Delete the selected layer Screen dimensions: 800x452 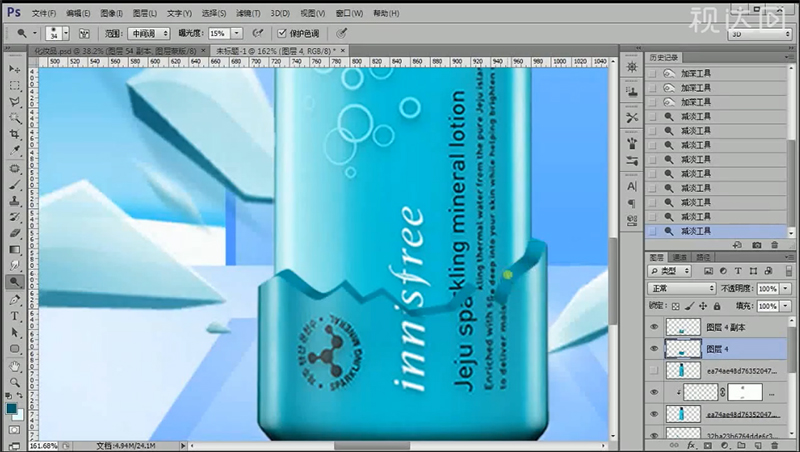(x=774, y=446)
